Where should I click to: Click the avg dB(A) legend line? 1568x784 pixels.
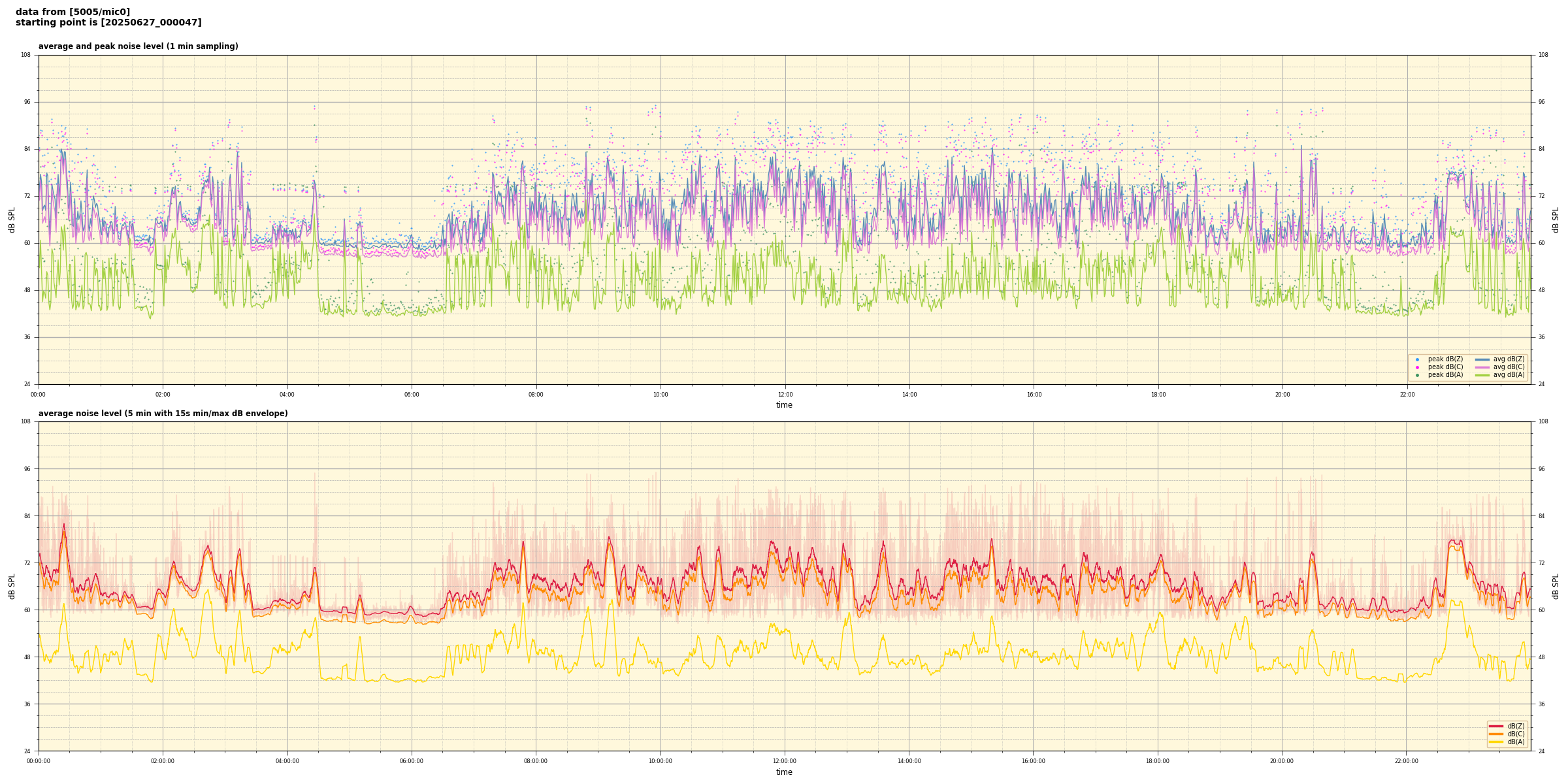[1482, 375]
